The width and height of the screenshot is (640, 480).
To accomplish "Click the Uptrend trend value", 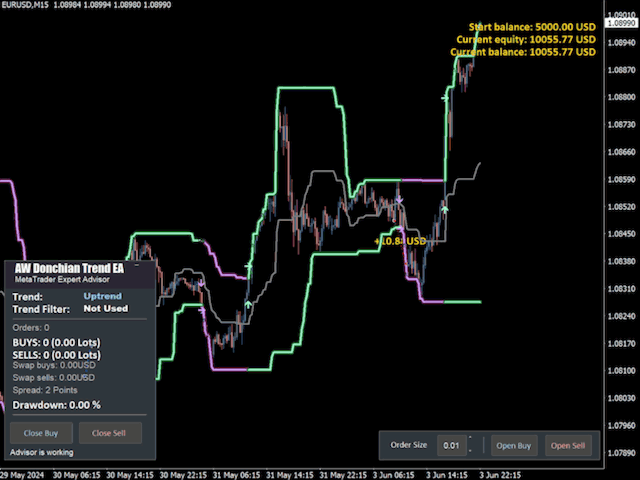I will 104,297.
